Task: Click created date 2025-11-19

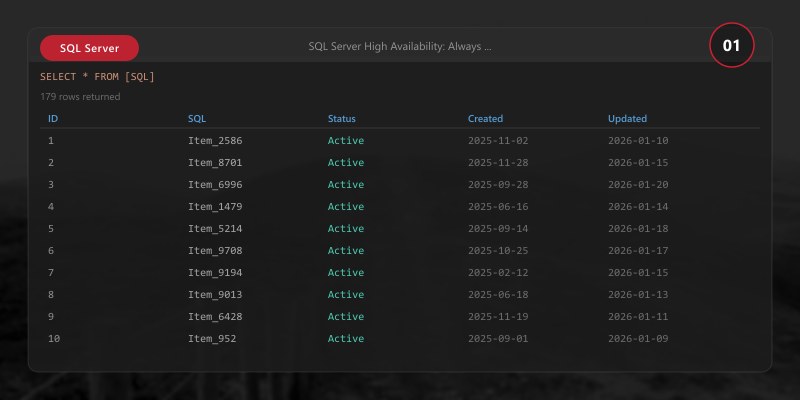Action: coord(498,316)
